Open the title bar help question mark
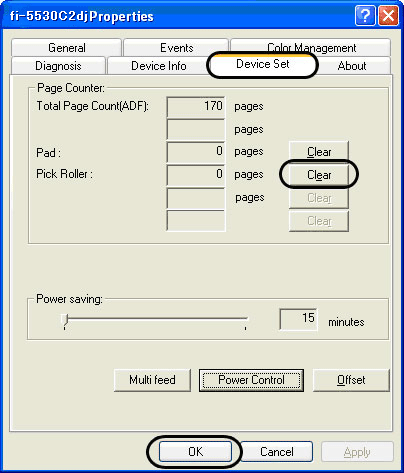Screen dimensions: 404x473 coord(365,15)
